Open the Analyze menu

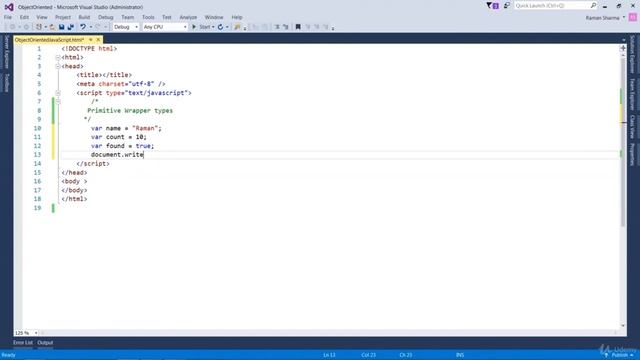pos(188,17)
